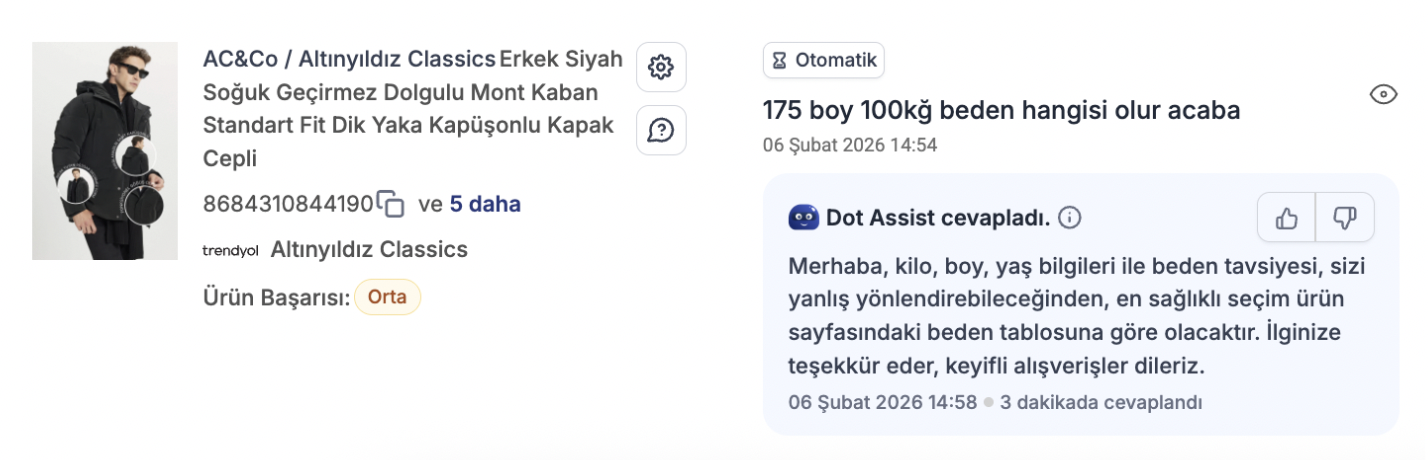Open the product settings gear icon
Viewport: 1428px width, 460px height.
661,67
